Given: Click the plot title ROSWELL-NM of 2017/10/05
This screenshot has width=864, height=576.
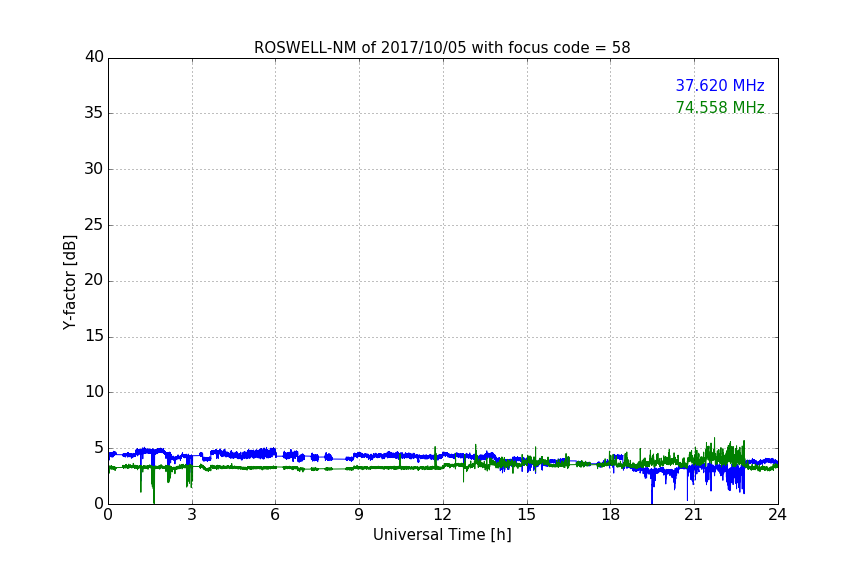Looking at the screenshot, I should [x=442, y=48].
